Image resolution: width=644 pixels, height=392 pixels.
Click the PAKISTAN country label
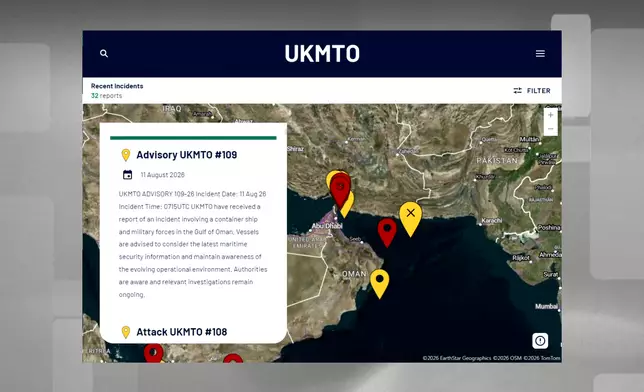pos(497,161)
